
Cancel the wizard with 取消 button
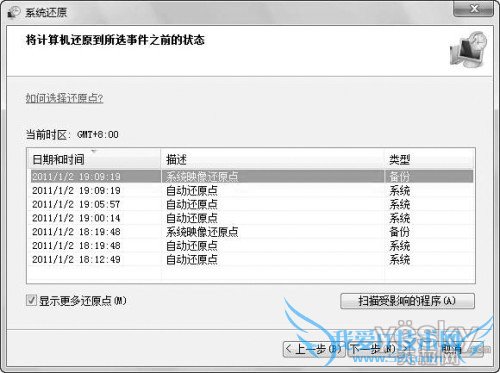pyautogui.click(x=452, y=349)
